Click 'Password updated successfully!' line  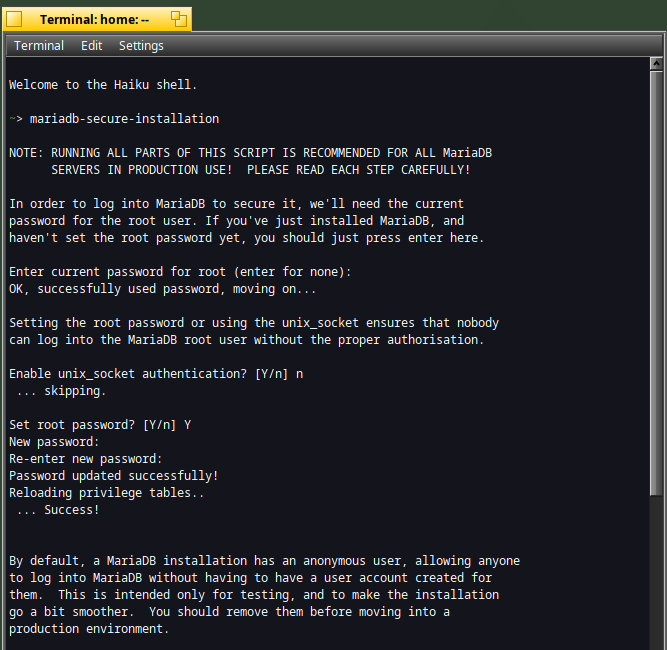(x=114, y=476)
